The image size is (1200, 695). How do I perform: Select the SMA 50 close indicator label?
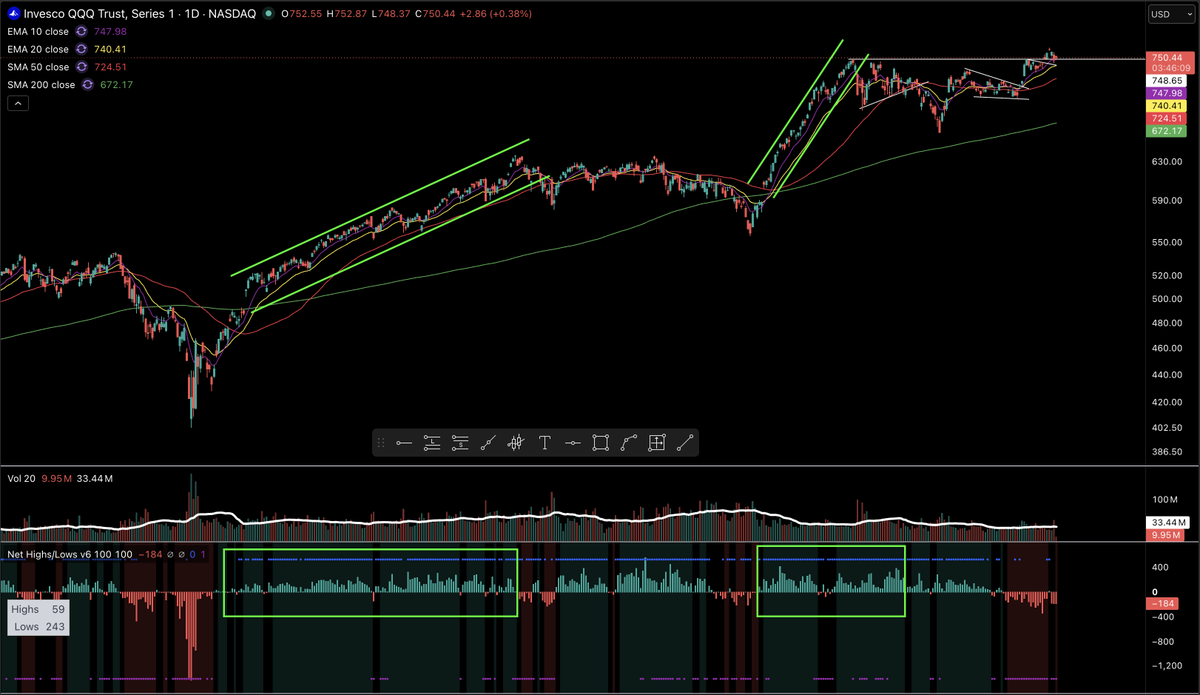point(38,67)
